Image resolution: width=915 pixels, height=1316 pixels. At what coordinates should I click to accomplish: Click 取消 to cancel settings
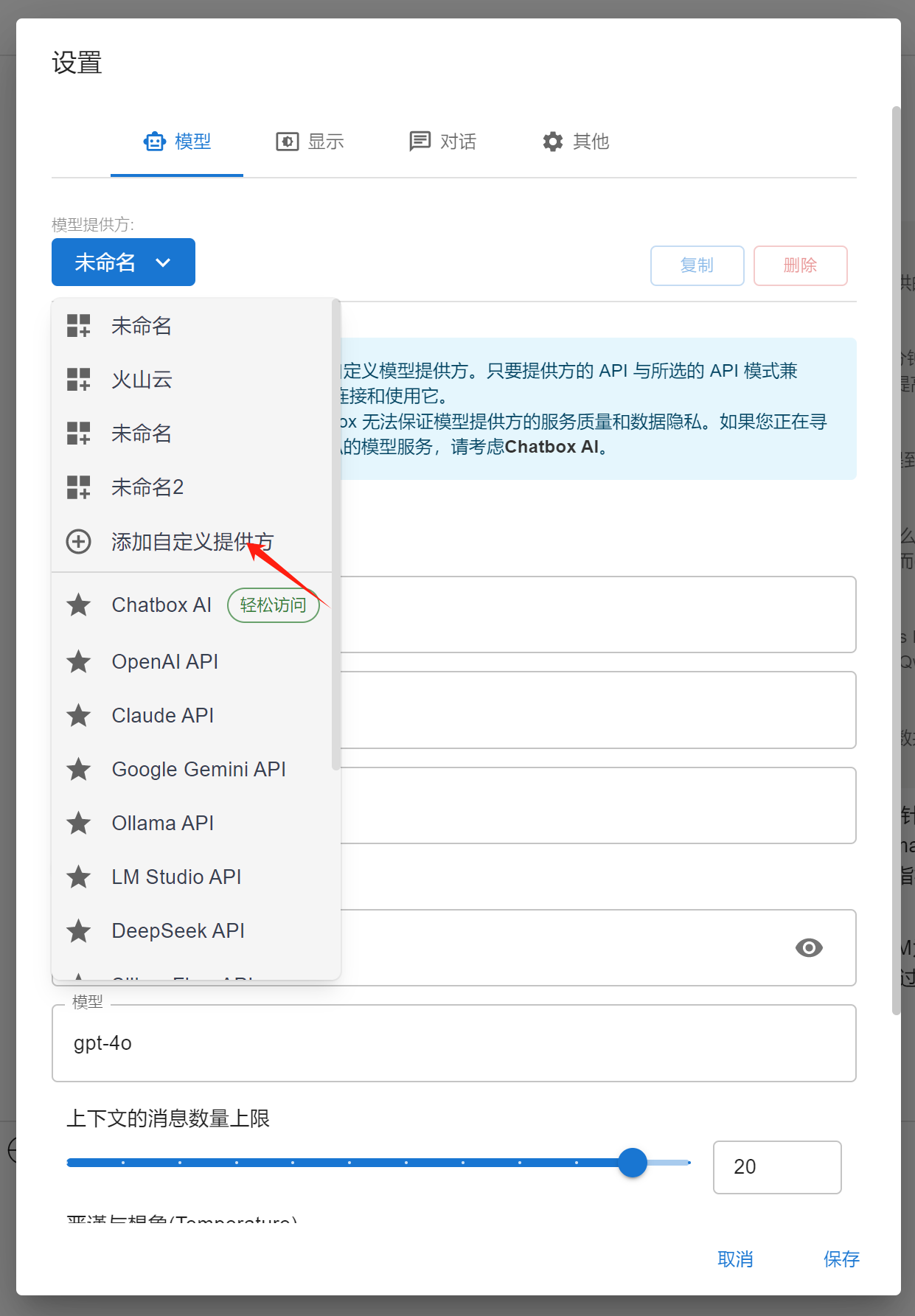click(736, 1259)
